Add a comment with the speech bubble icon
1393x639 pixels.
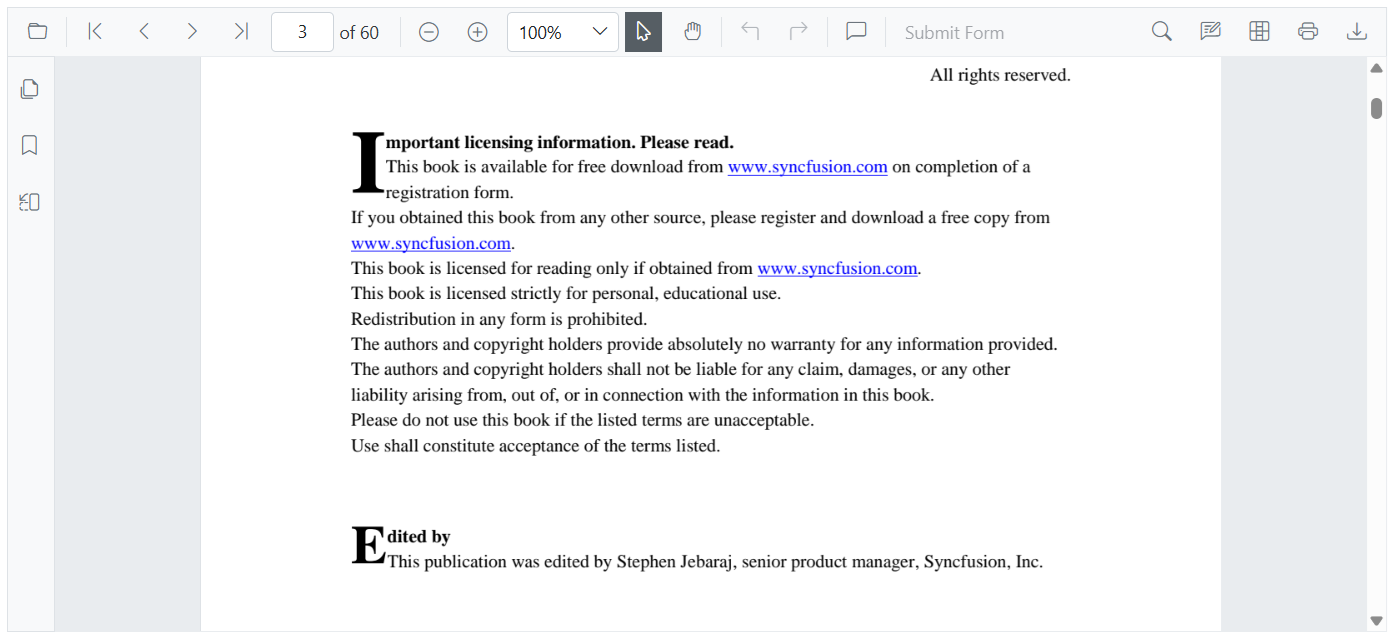(856, 32)
